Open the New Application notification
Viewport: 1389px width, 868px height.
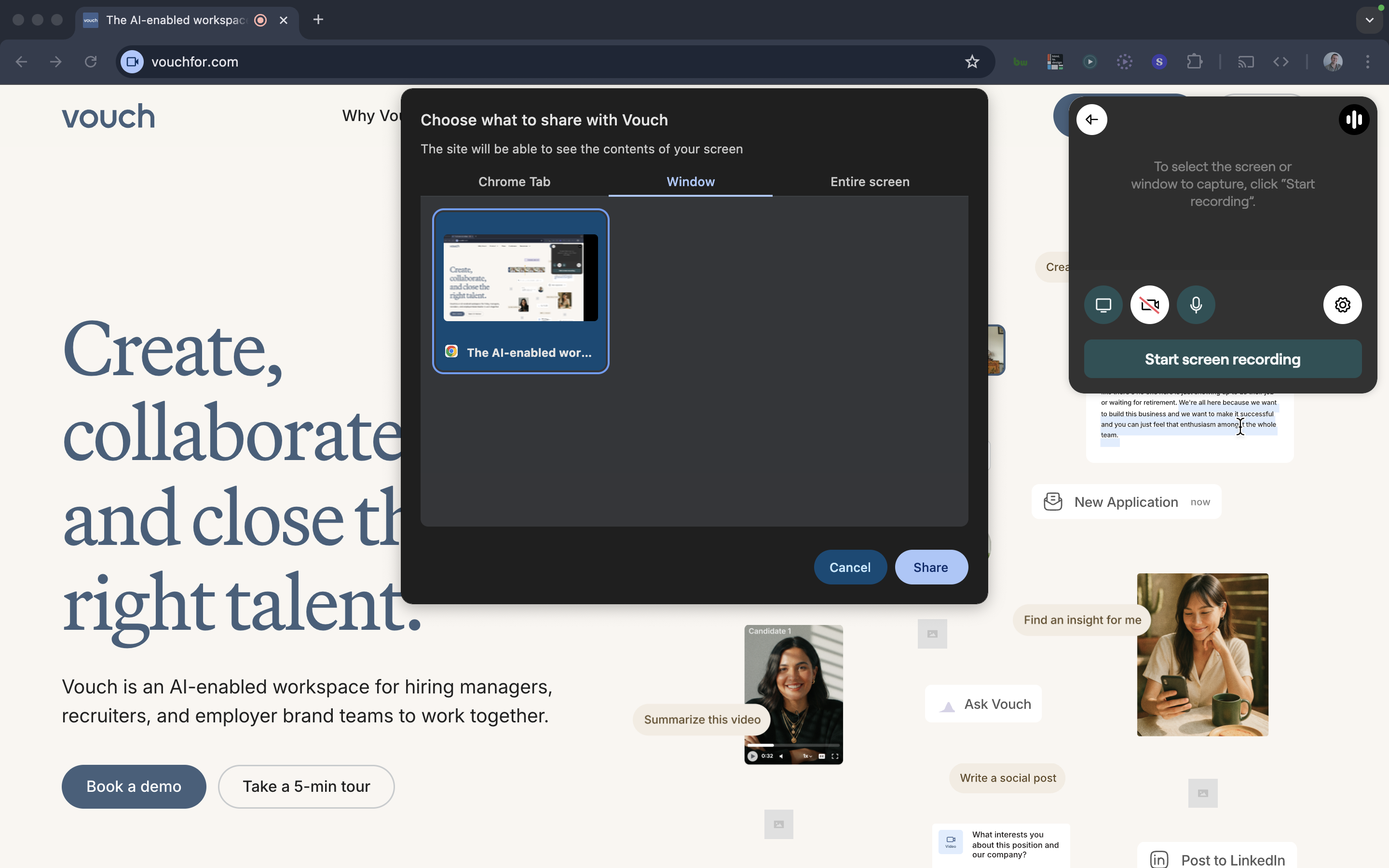tap(1126, 502)
